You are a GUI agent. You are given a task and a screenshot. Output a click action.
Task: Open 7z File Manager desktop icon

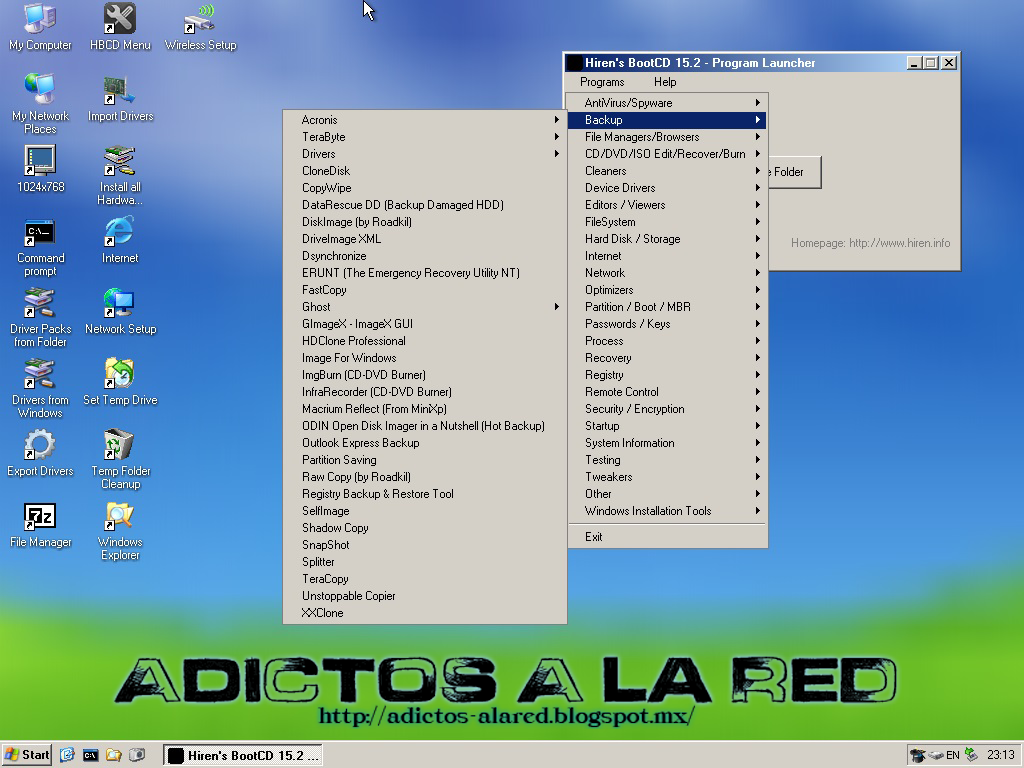[x=40, y=525]
